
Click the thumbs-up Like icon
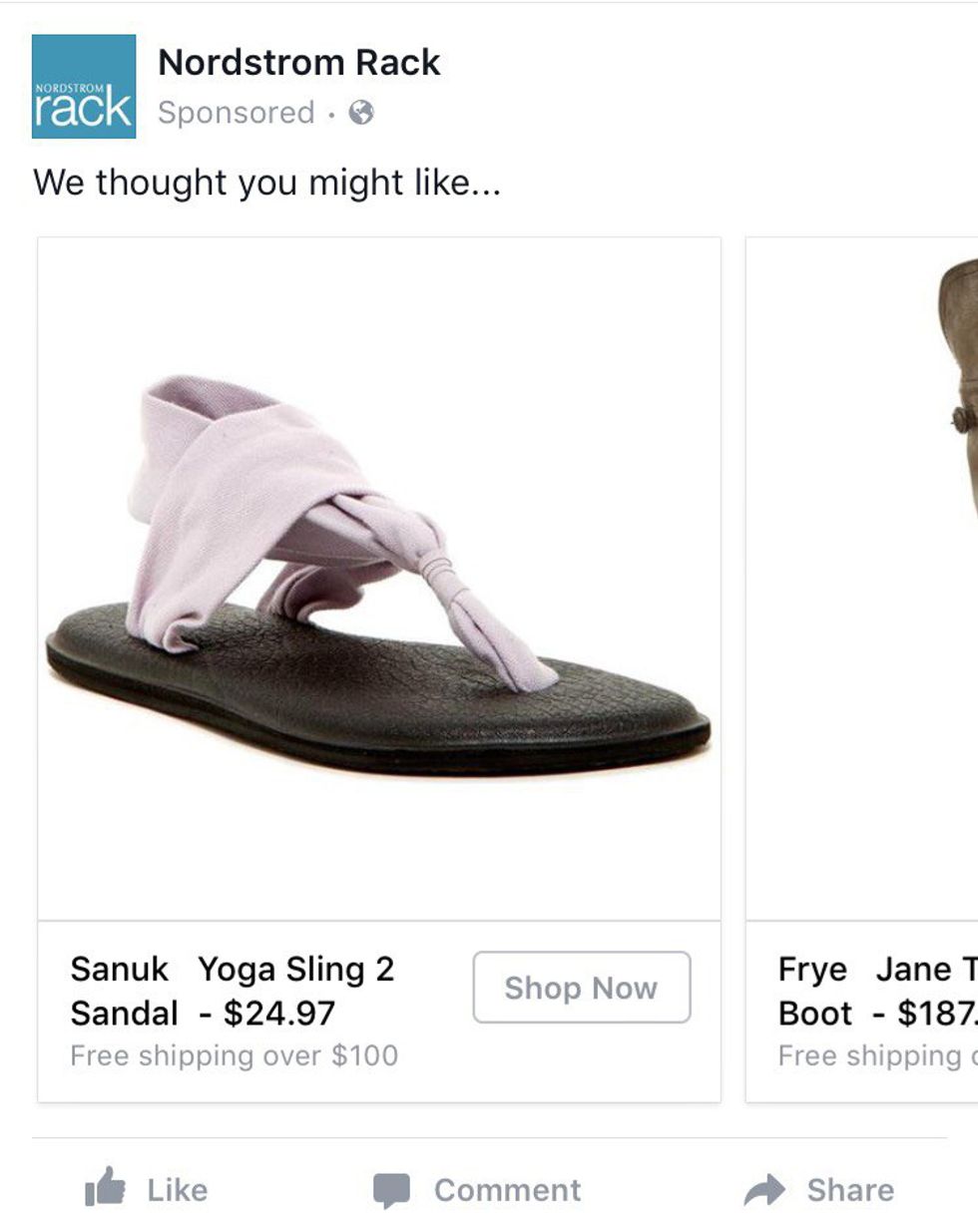(x=106, y=1188)
